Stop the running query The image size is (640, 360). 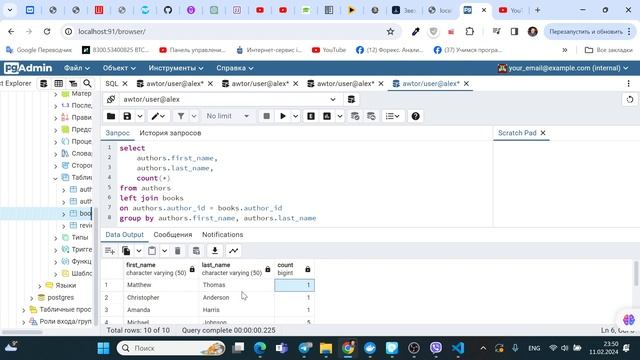[267, 116]
